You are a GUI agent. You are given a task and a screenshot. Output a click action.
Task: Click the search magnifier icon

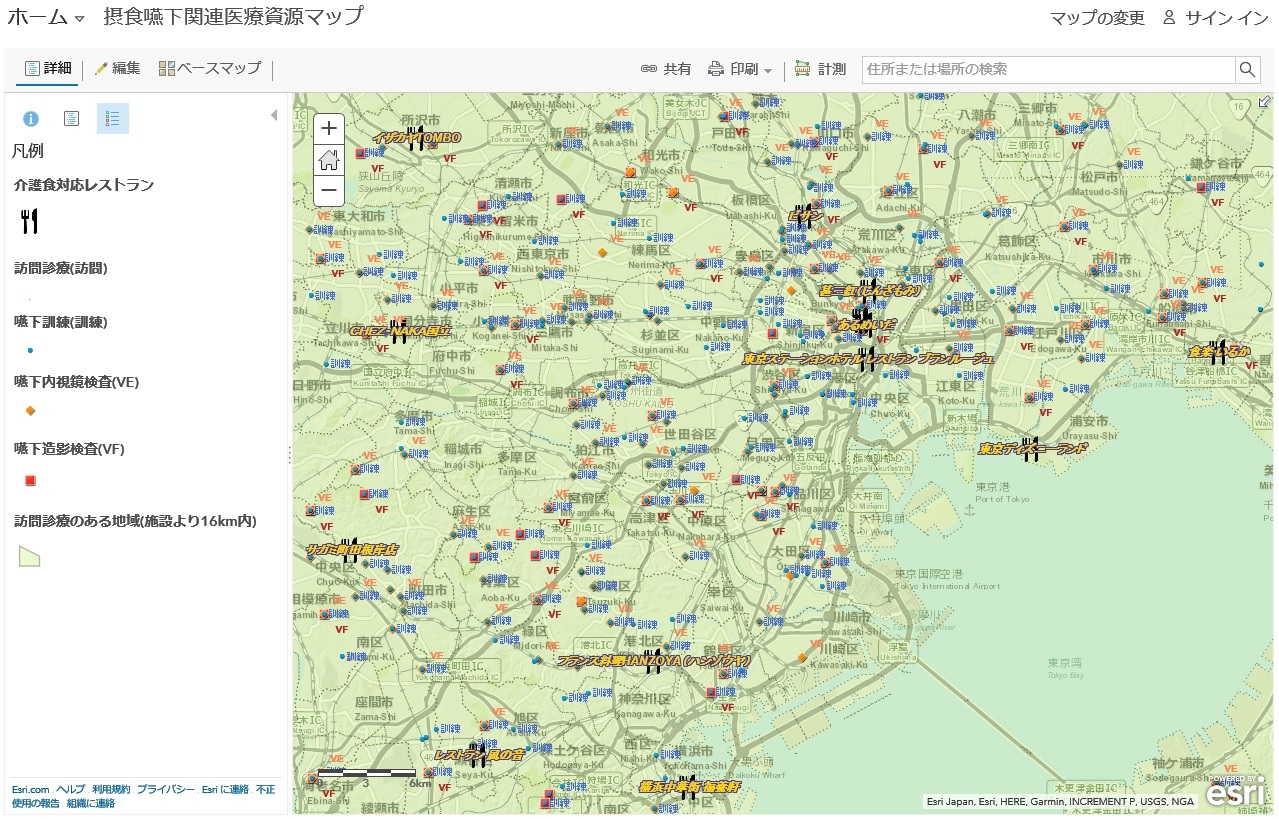1247,69
